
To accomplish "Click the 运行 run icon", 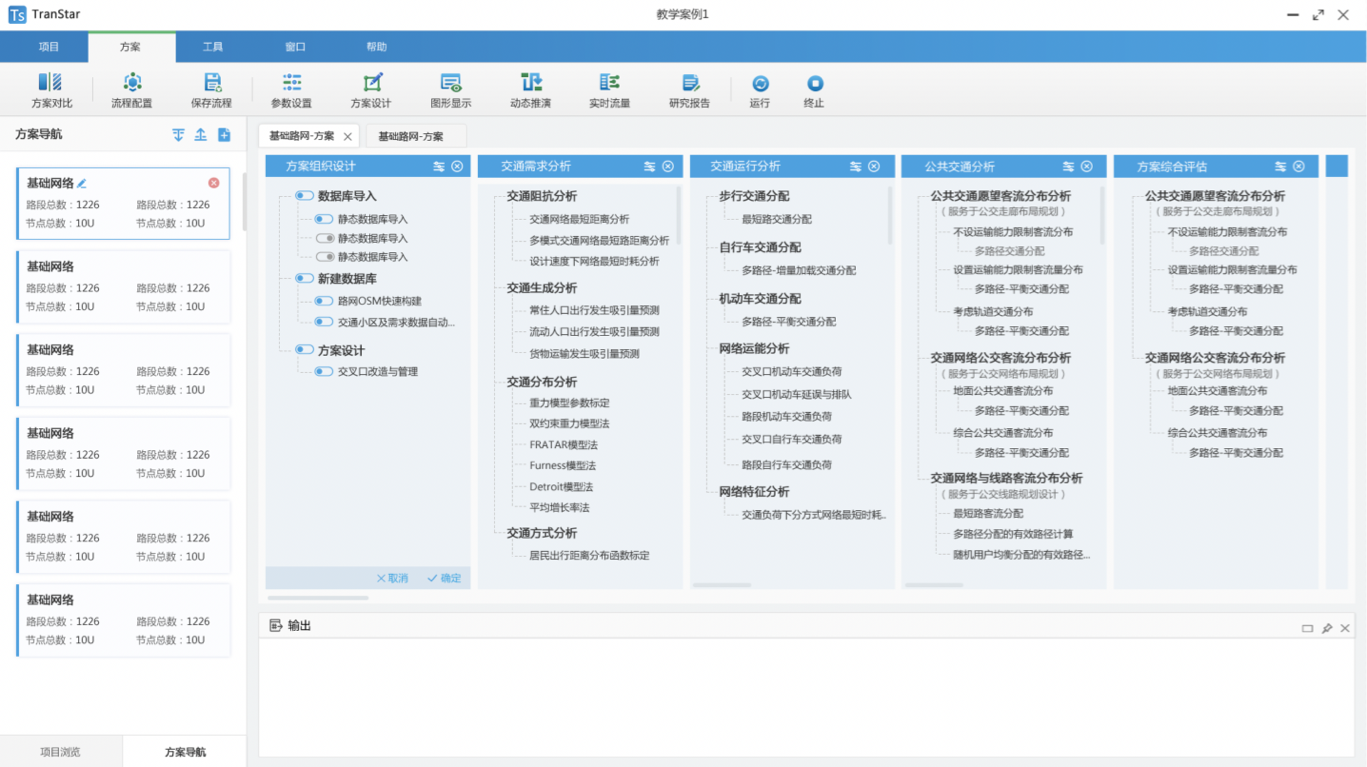I will pos(759,90).
